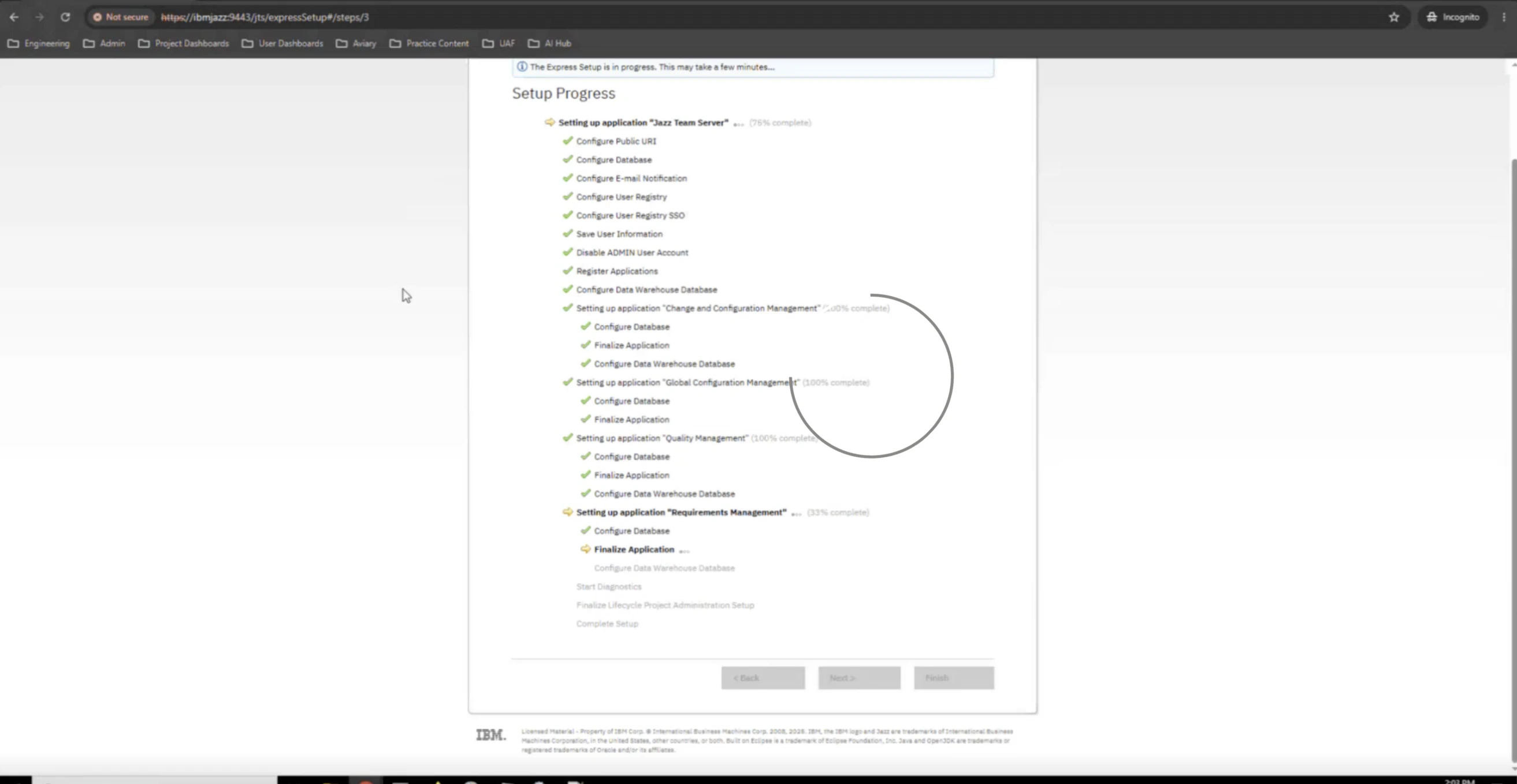This screenshot has width=1517, height=784.
Task: Select the Setting up application "Jazz Team Server" text
Action: 643,122
